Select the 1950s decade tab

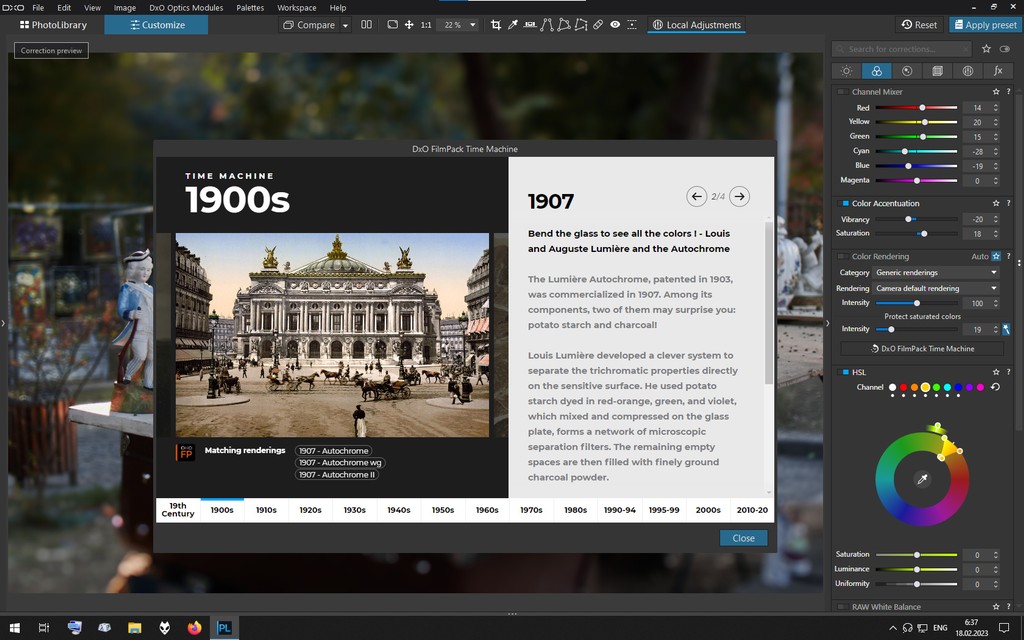click(x=443, y=510)
